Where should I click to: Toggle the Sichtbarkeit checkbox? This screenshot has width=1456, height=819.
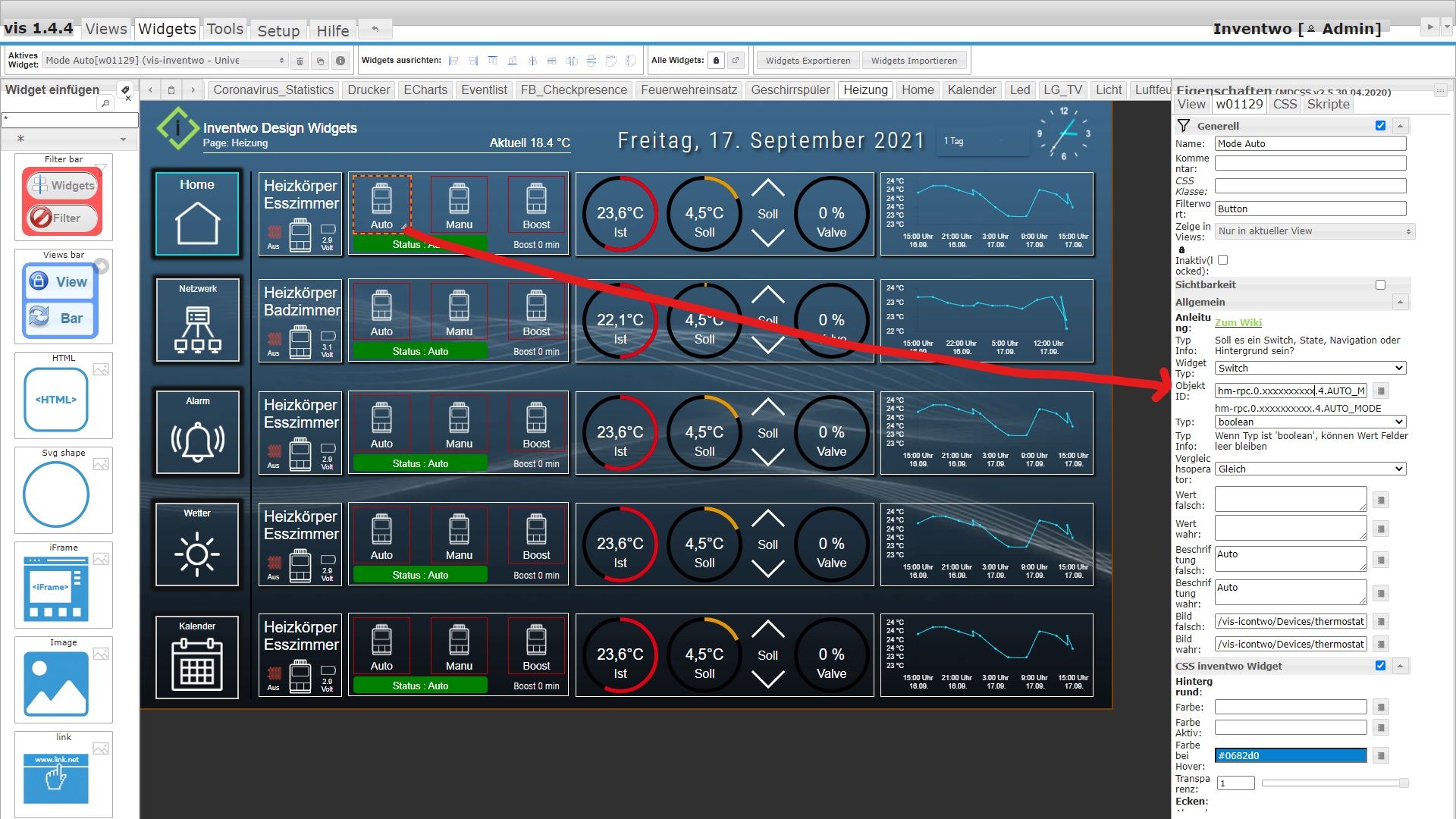1380,285
